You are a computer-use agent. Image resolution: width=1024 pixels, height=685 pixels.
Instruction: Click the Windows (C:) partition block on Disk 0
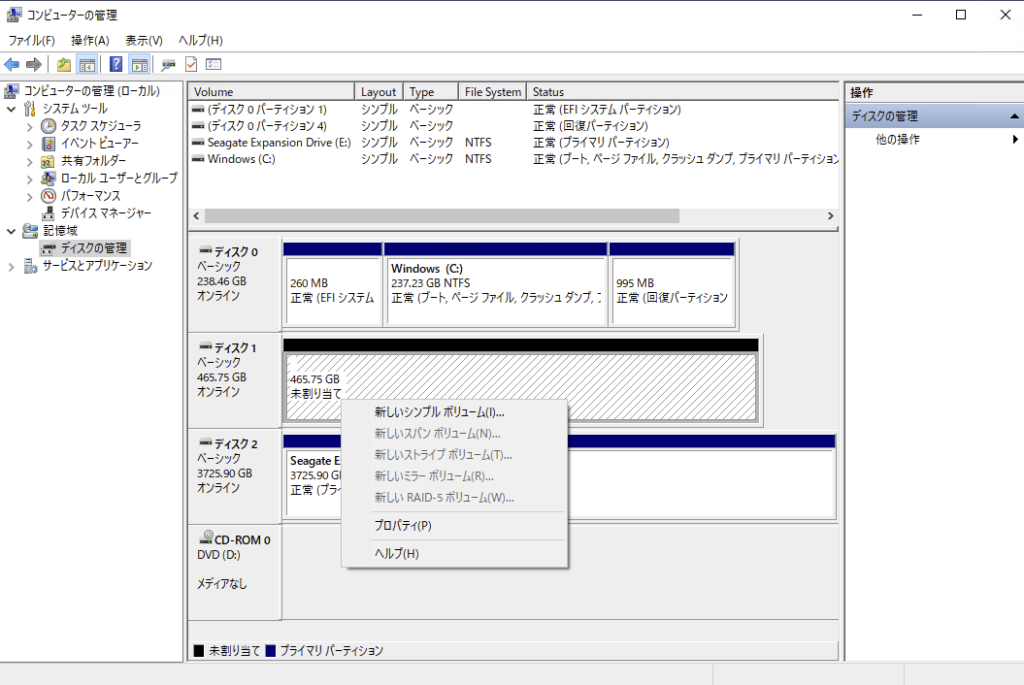pyautogui.click(x=495, y=284)
